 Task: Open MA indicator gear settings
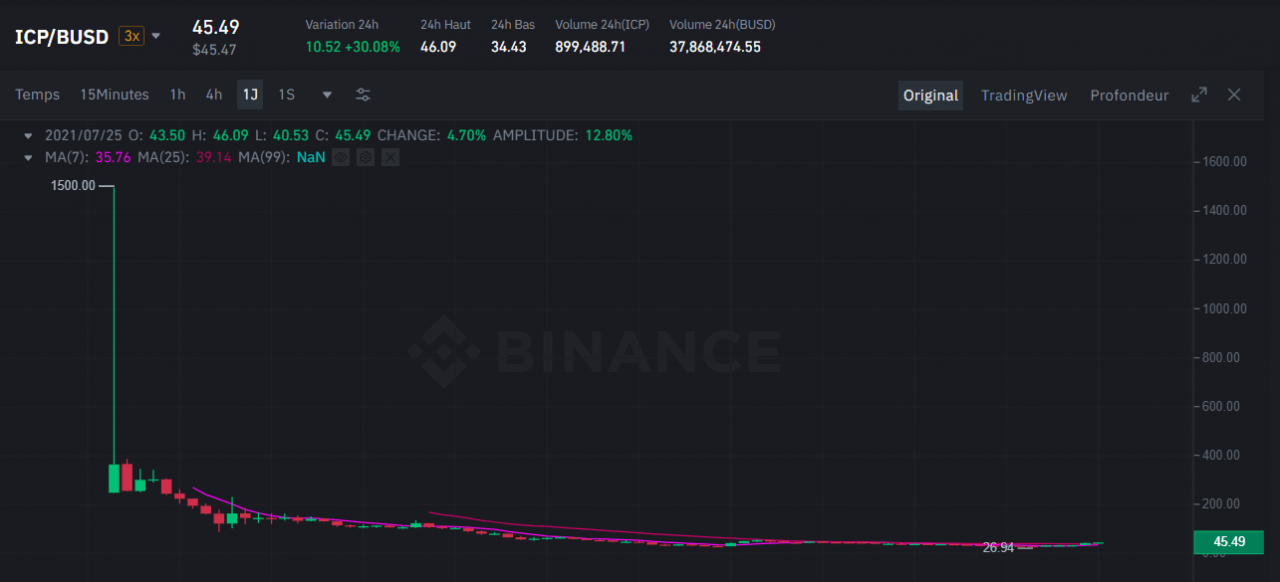click(x=365, y=157)
